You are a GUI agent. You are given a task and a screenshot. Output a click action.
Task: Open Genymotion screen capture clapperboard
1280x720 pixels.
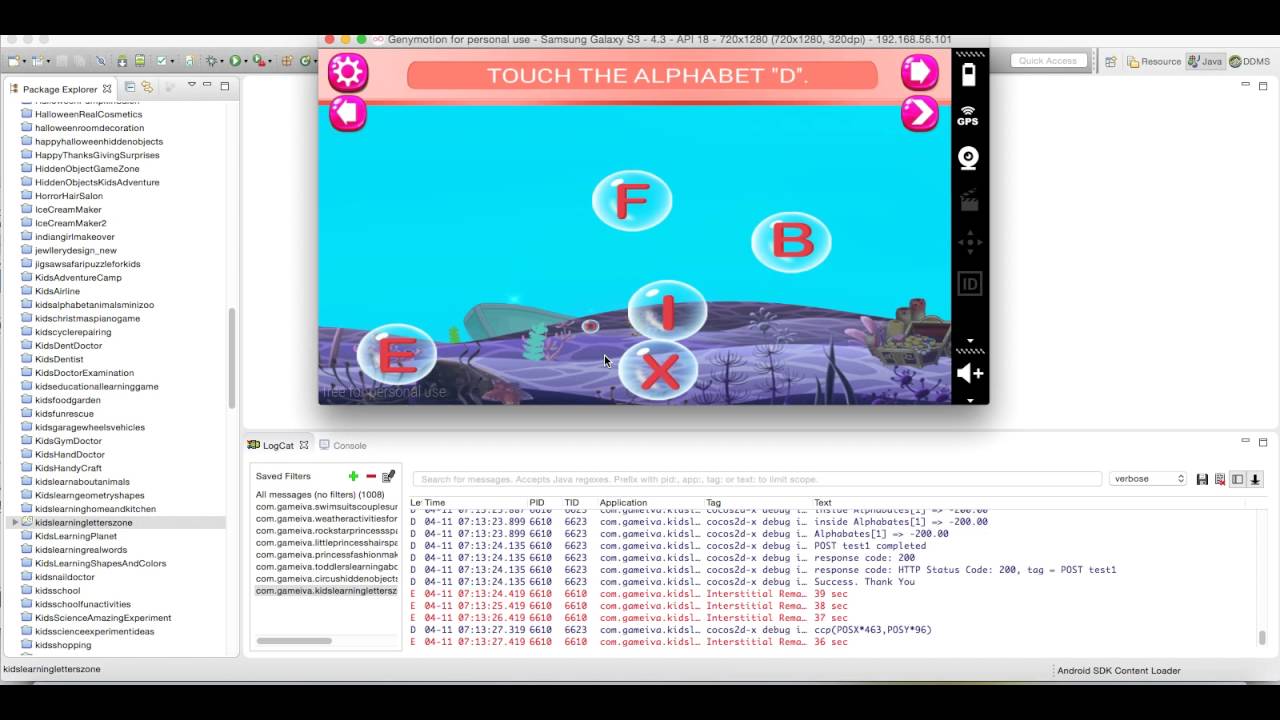[x=968, y=200]
